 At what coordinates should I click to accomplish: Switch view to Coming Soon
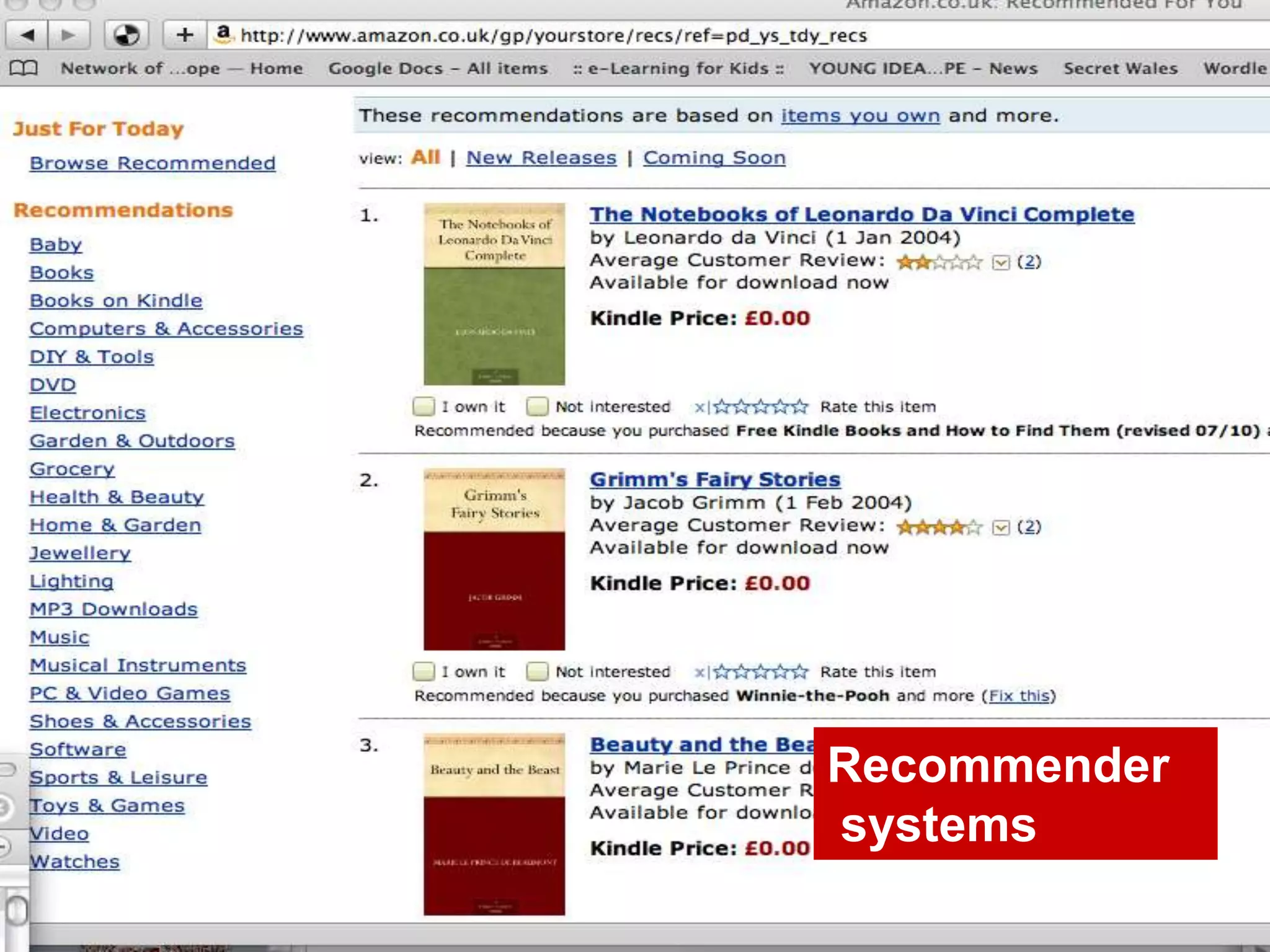point(714,157)
